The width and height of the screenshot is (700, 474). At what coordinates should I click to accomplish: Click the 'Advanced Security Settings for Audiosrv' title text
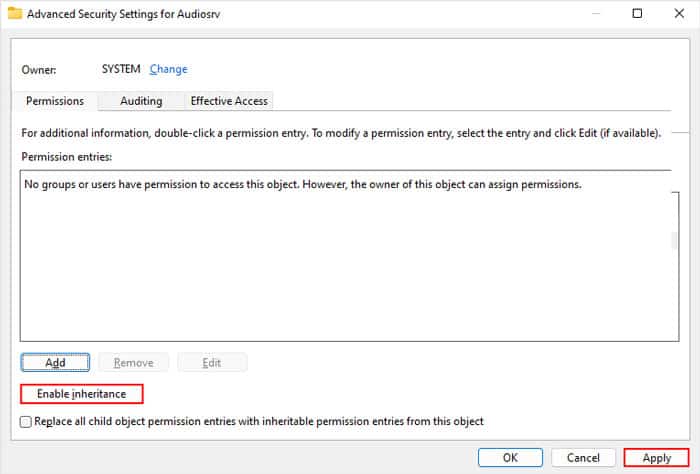(x=124, y=14)
